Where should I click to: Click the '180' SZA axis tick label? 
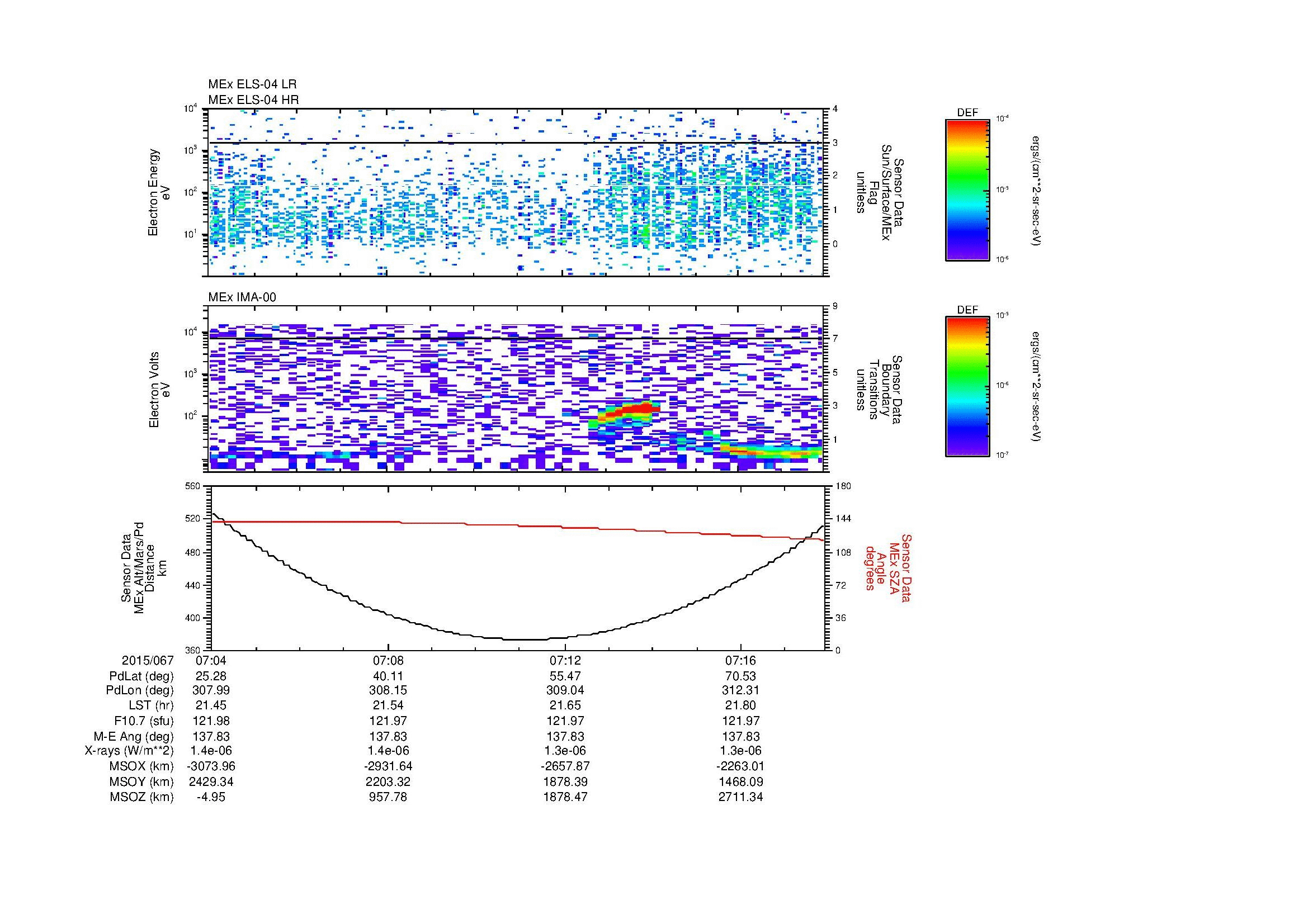(843, 486)
